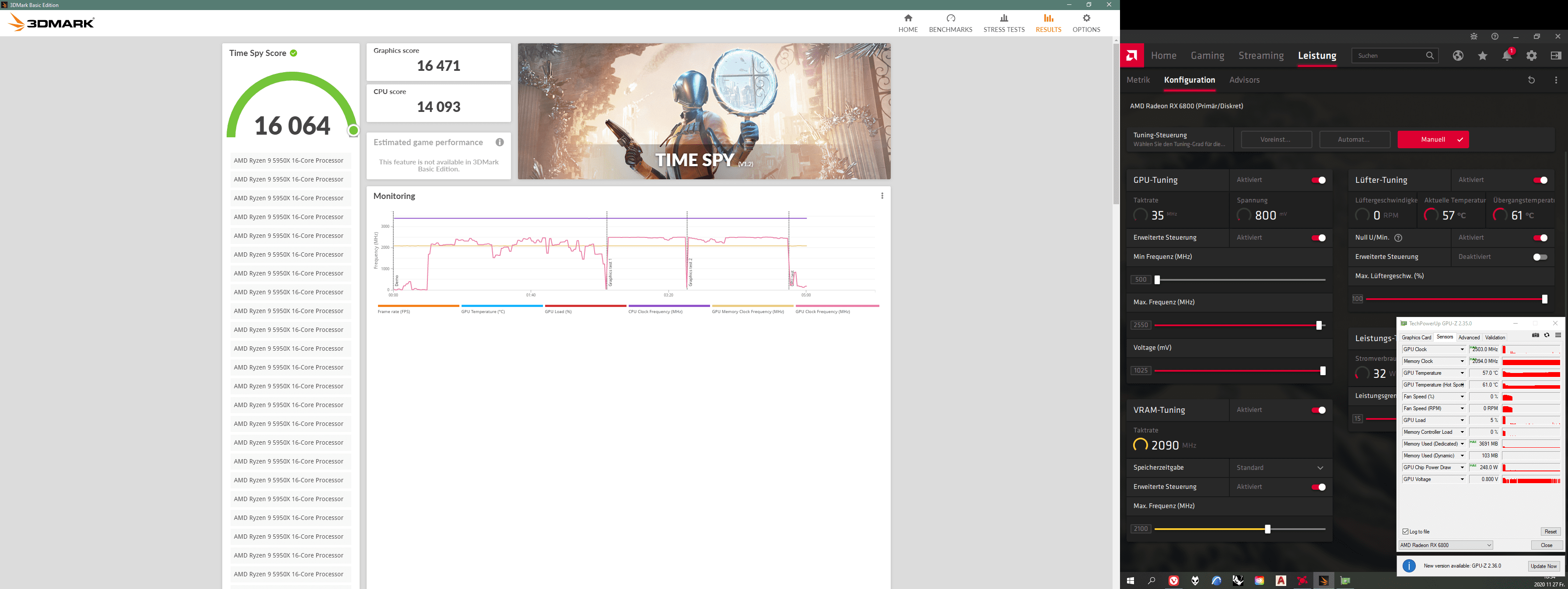Switch to Graphics Card tab in GPU-Z
This screenshot has height=589, width=1568.
pos(1417,337)
